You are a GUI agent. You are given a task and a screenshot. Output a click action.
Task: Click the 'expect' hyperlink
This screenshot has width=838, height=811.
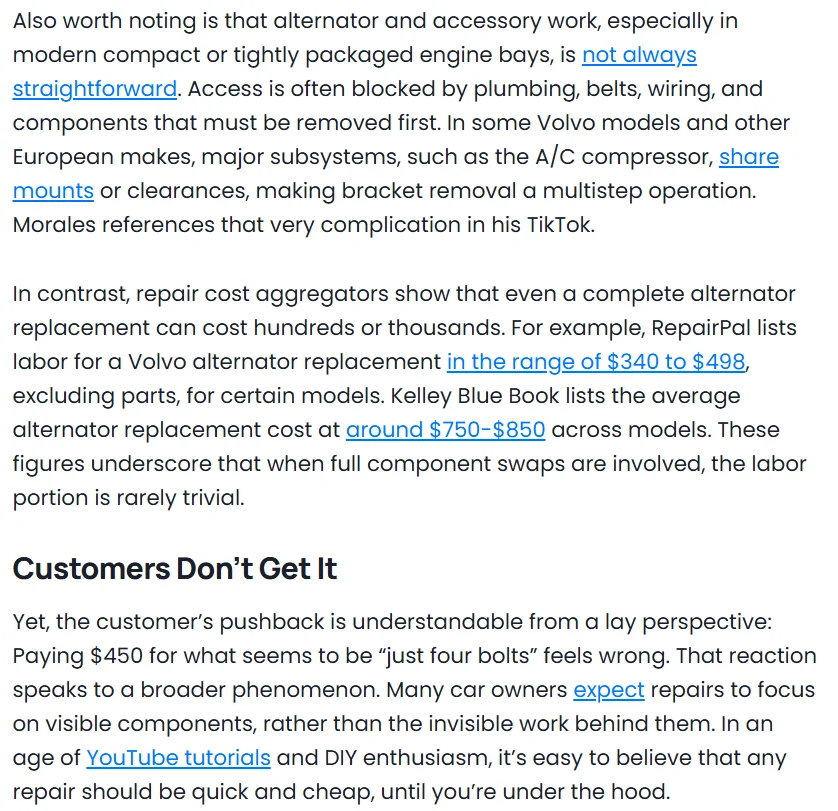609,690
